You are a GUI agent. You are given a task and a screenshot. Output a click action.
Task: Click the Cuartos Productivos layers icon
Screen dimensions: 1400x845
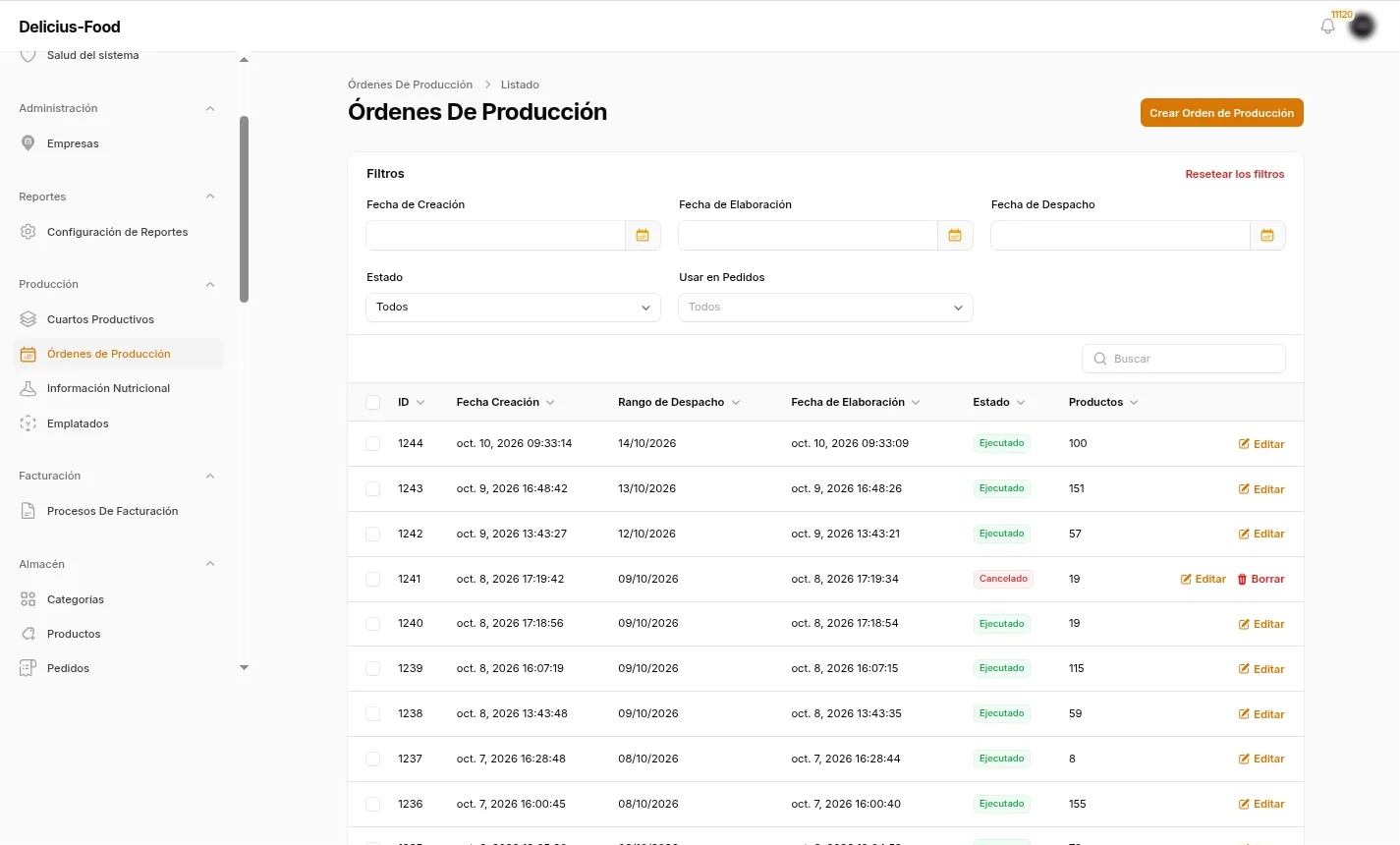28,319
